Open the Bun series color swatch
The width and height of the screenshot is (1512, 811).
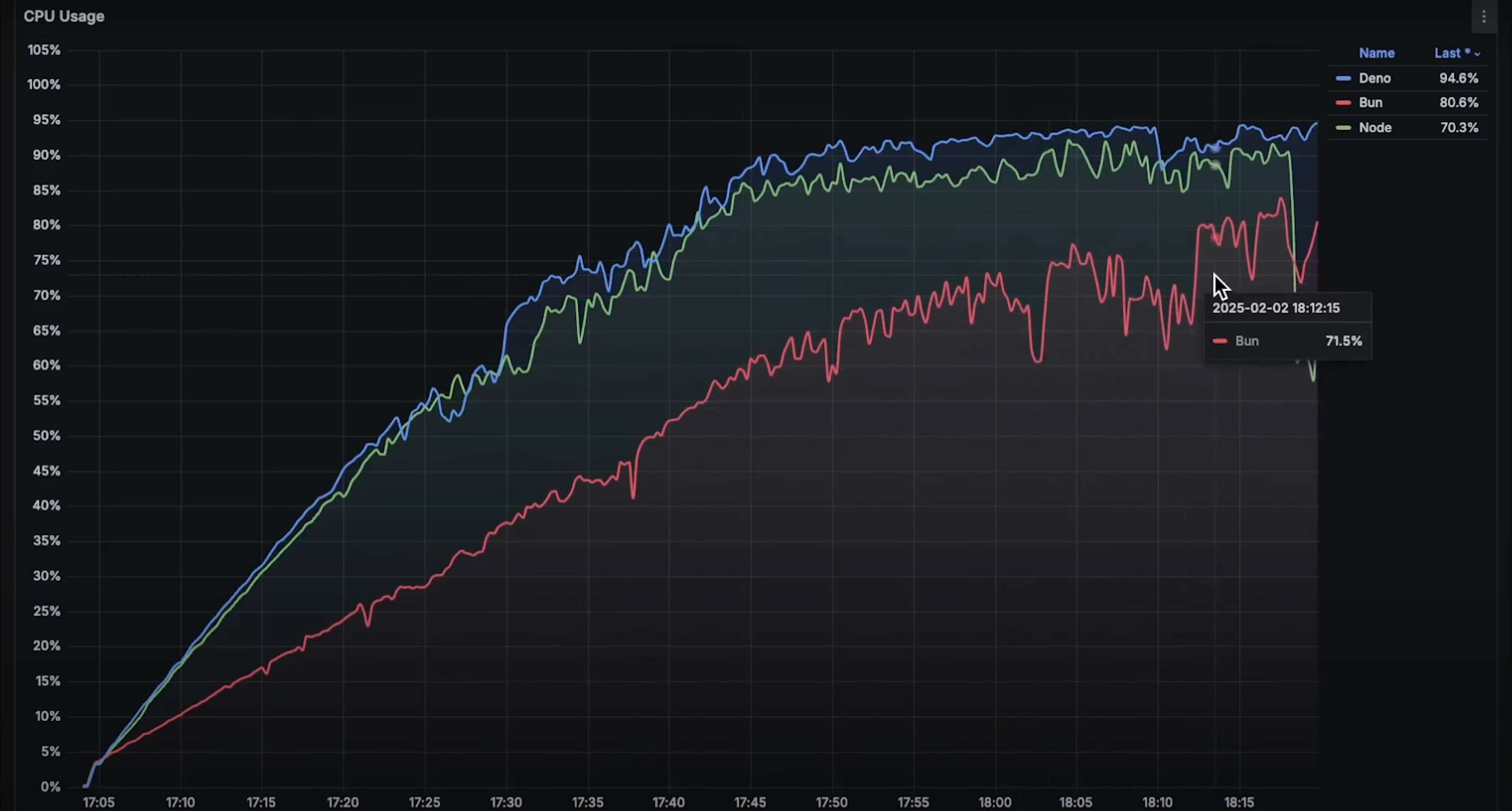(1343, 103)
